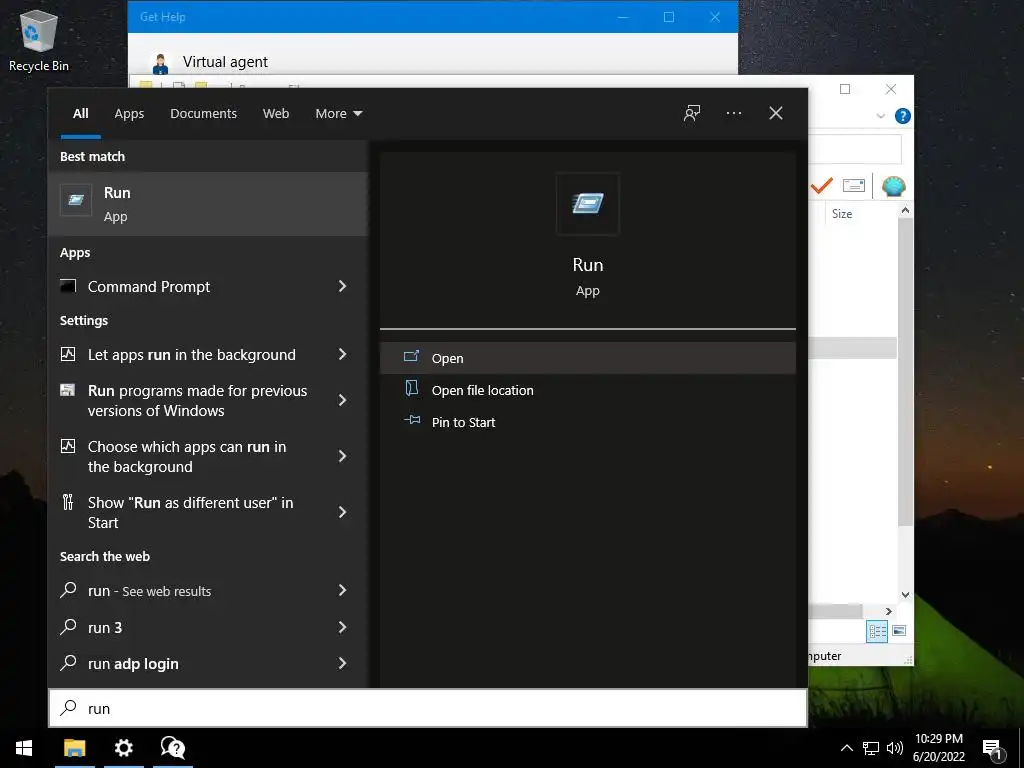The image size is (1024, 768).
Task: Click the Show desktop strip at taskbar edge
Action: coord(1021,748)
